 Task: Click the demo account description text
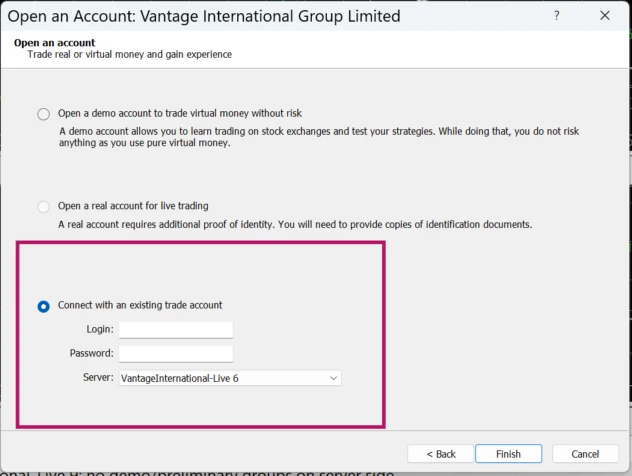(x=319, y=137)
